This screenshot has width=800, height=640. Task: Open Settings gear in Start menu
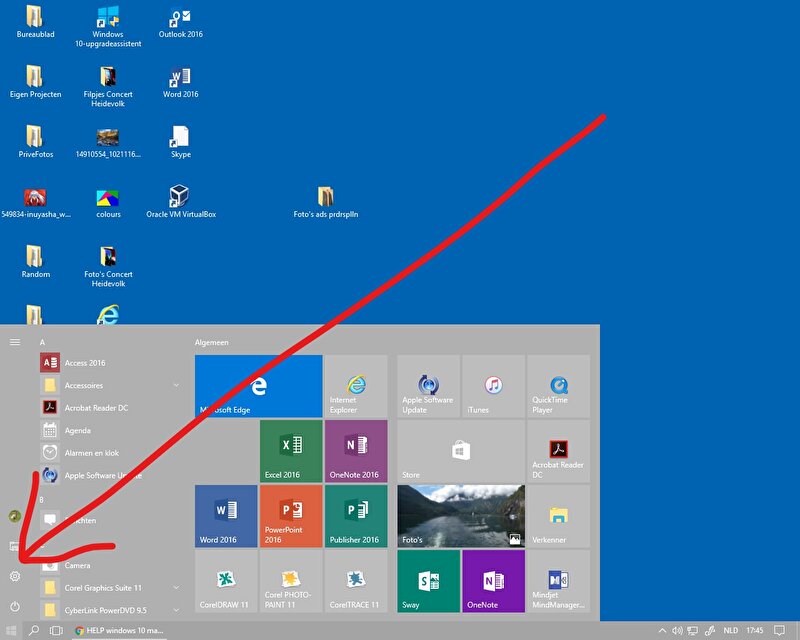click(15, 576)
